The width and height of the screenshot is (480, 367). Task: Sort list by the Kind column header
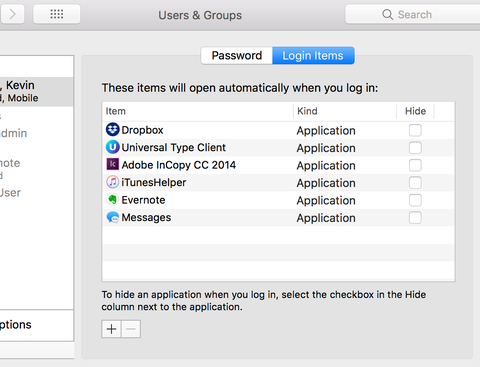coord(345,111)
